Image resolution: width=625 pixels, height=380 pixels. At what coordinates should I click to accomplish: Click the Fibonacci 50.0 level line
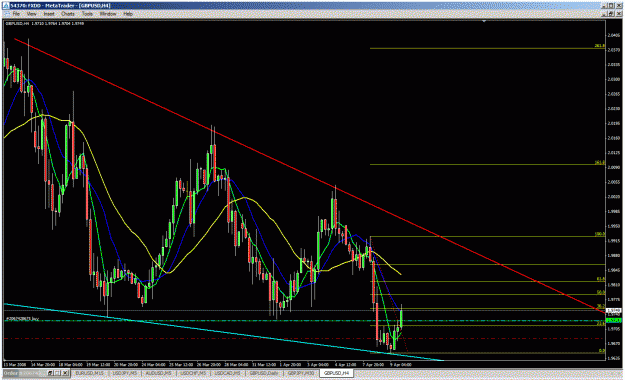(486, 295)
